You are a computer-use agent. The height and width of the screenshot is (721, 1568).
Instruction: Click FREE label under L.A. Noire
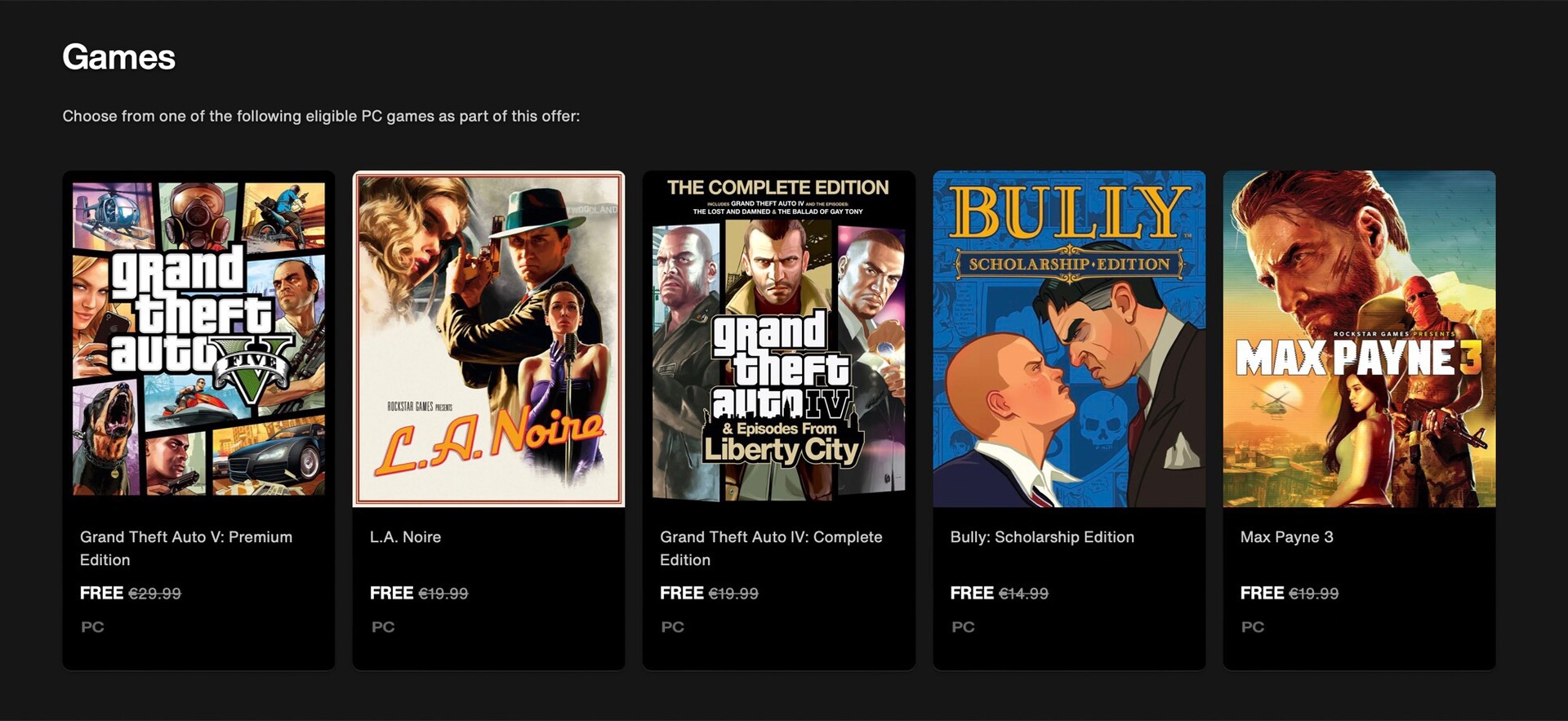point(391,594)
